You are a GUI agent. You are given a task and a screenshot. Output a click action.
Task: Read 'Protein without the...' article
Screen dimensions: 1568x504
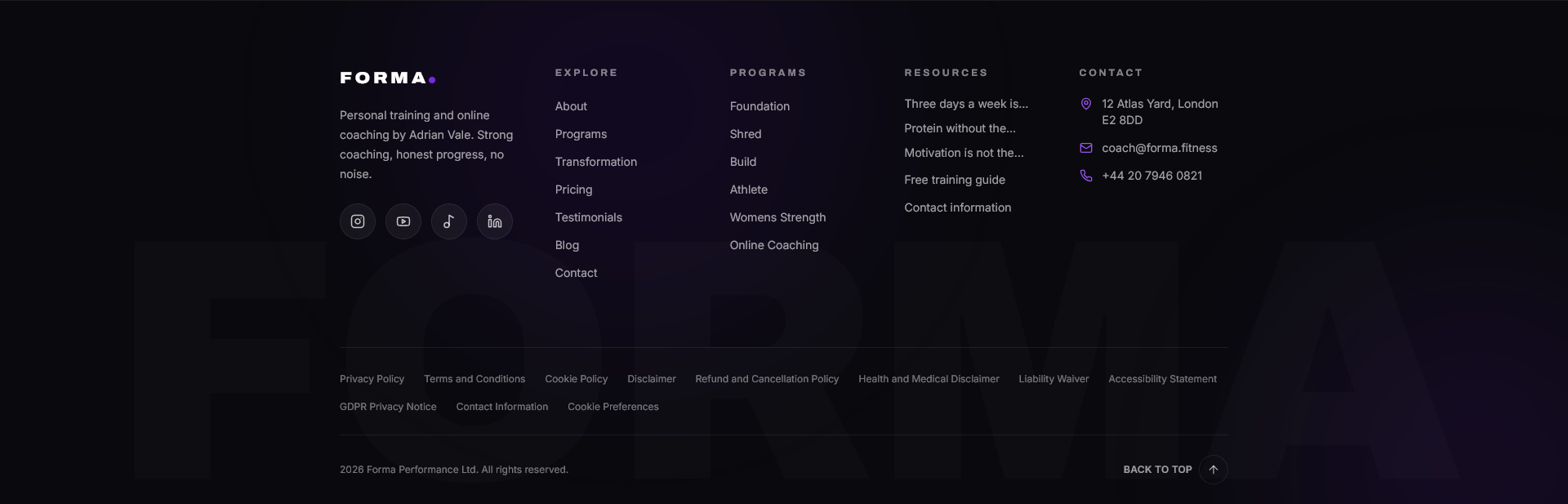click(960, 128)
